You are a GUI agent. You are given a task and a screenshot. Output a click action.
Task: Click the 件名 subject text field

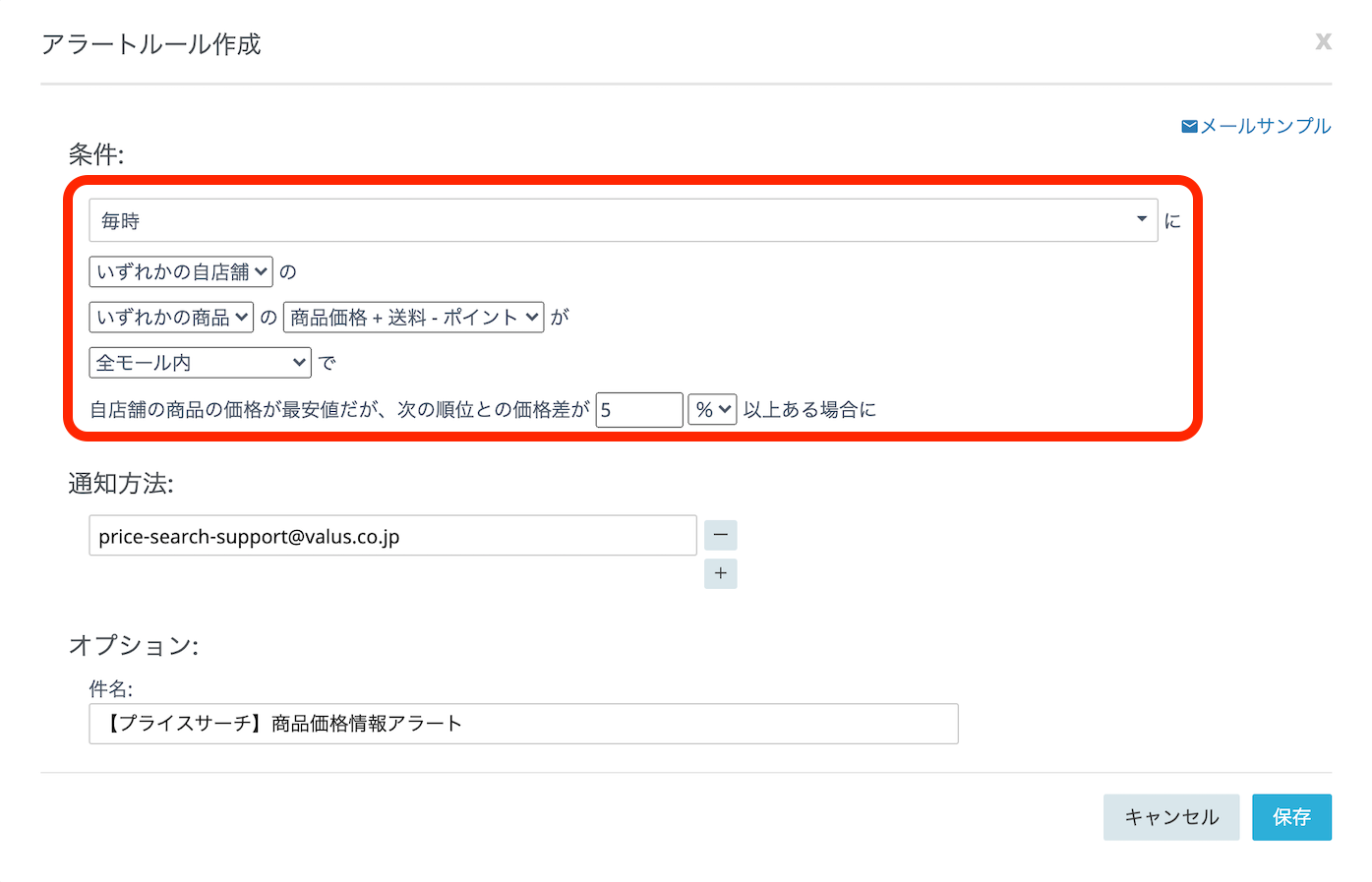(523, 724)
